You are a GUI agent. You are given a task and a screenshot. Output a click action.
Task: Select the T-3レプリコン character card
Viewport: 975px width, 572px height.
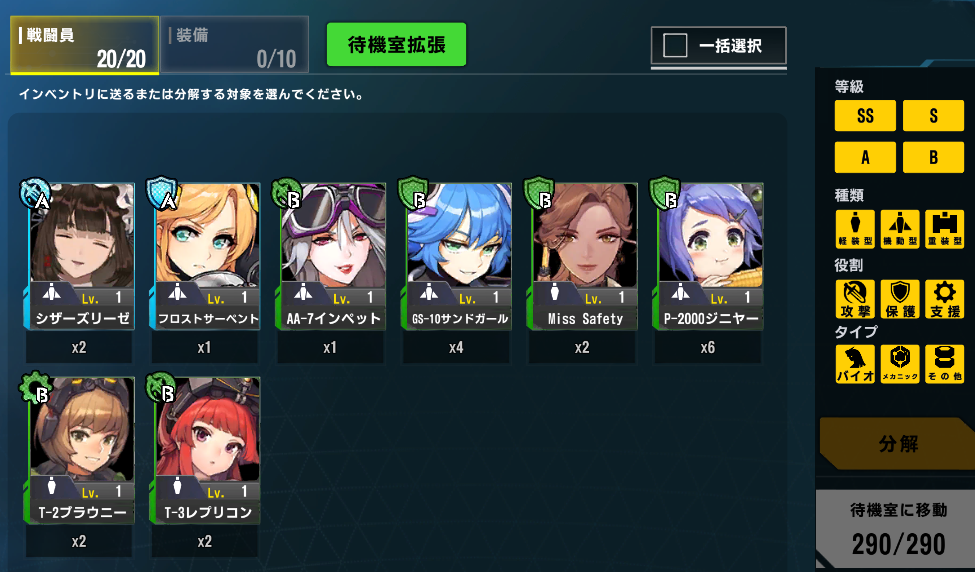(206, 450)
